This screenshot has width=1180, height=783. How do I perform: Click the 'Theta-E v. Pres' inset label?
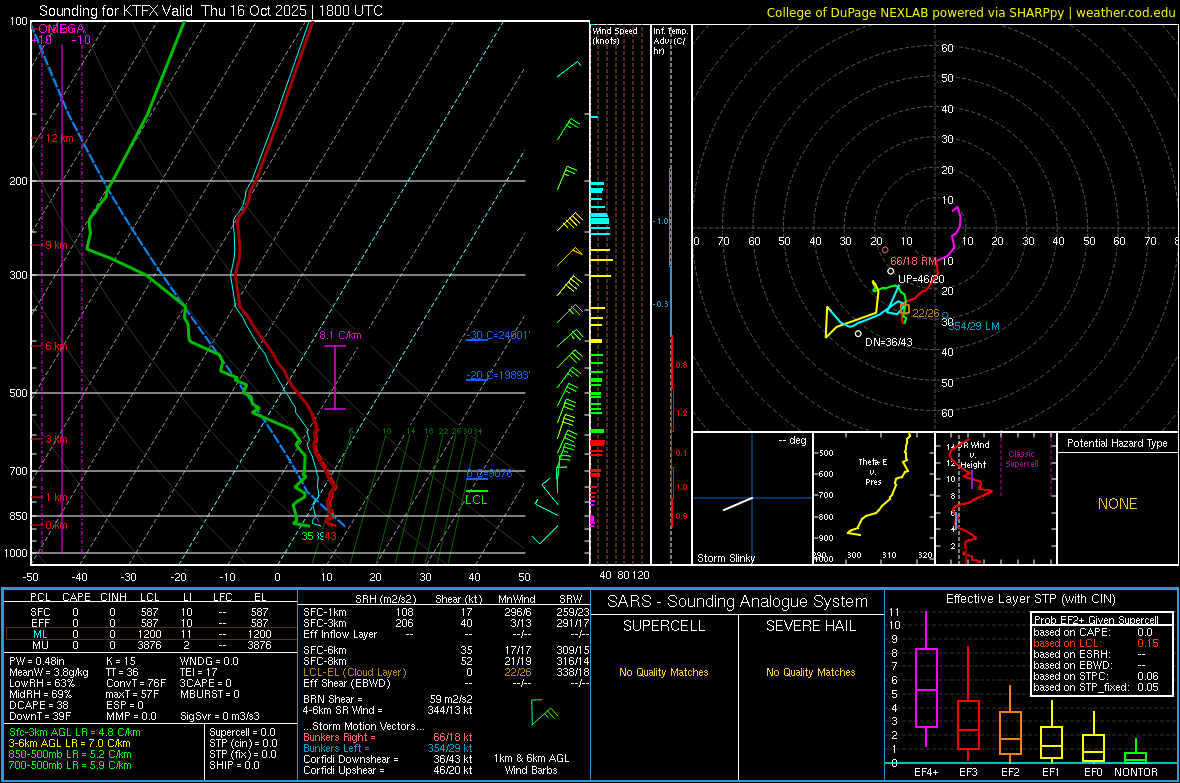coord(873,471)
